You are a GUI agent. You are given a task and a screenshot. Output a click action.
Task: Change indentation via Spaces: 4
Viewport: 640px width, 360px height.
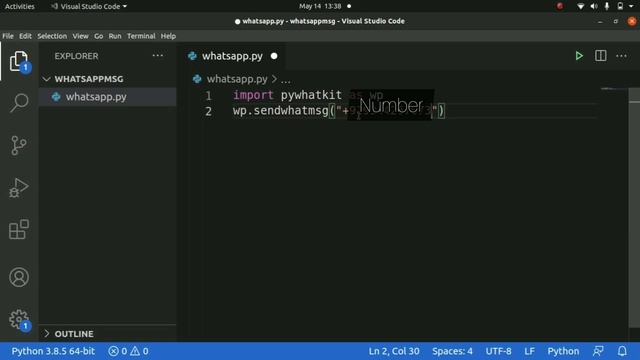(452, 351)
